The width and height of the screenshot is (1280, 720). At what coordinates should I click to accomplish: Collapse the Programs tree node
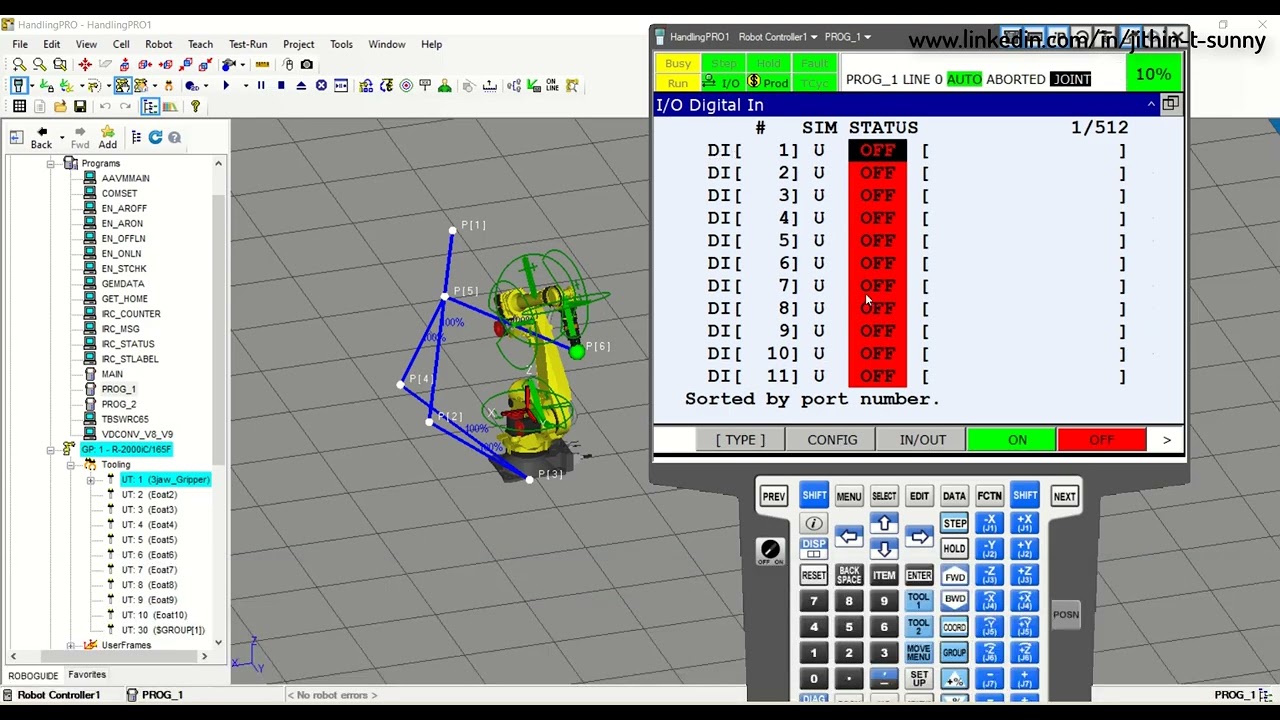coord(50,163)
